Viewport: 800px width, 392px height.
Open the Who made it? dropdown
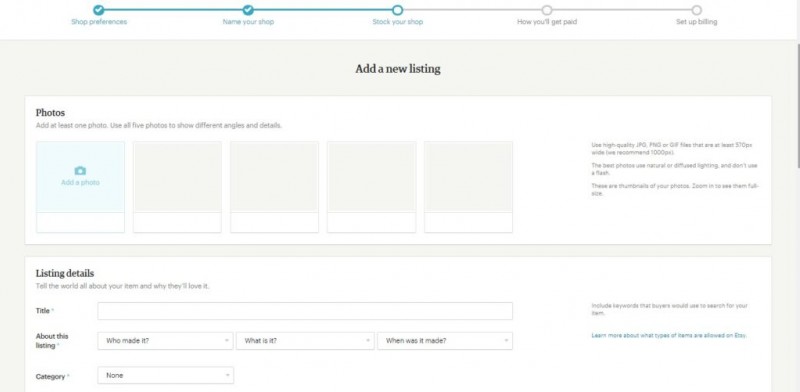pos(165,341)
